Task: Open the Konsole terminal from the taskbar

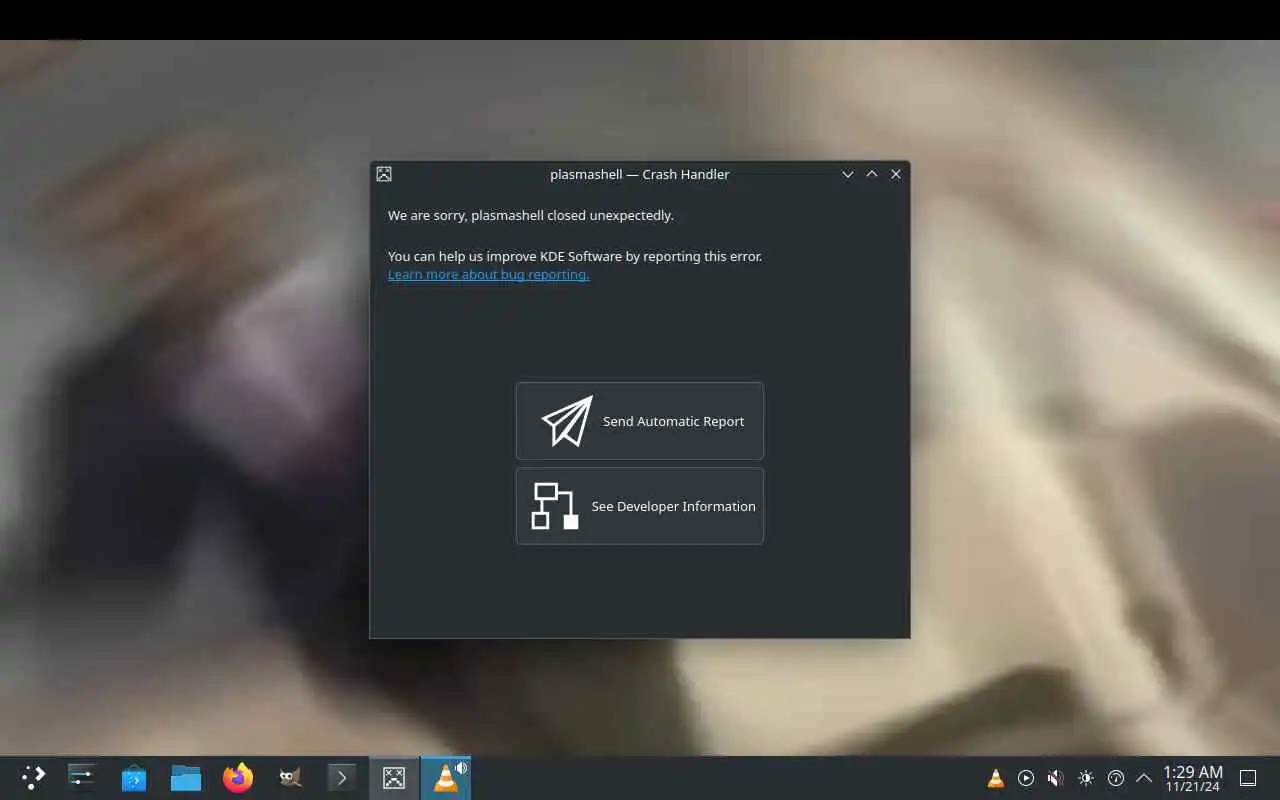Action: tap(342, 778)
